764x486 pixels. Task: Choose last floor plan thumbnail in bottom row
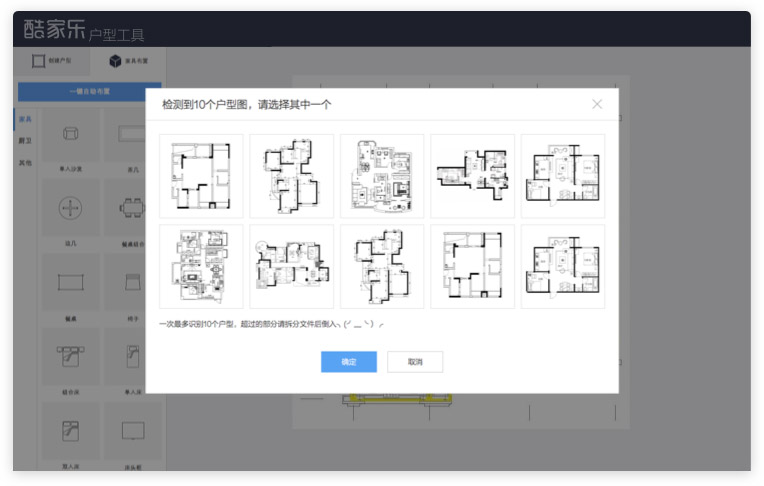563,267
